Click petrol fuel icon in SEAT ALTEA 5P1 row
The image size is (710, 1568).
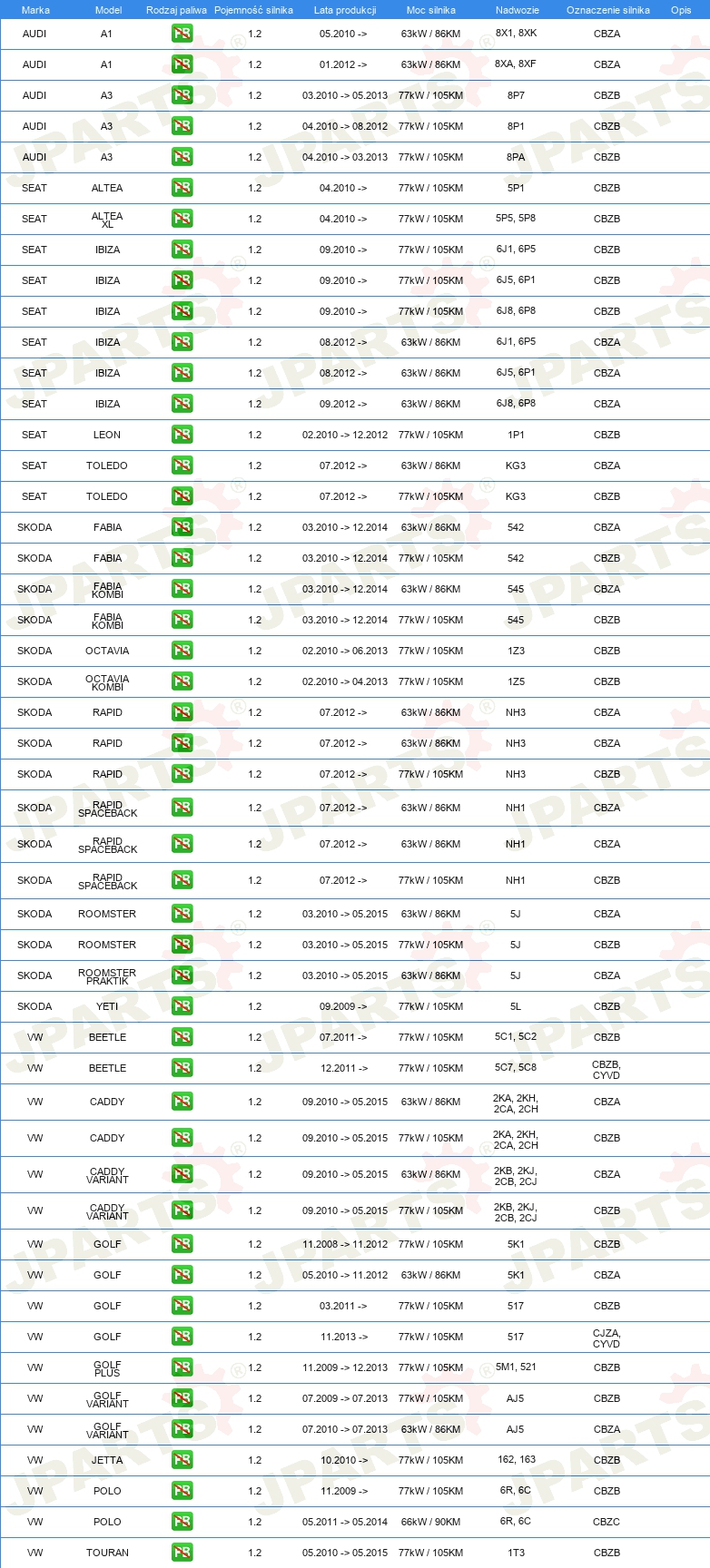pos(182,188)
